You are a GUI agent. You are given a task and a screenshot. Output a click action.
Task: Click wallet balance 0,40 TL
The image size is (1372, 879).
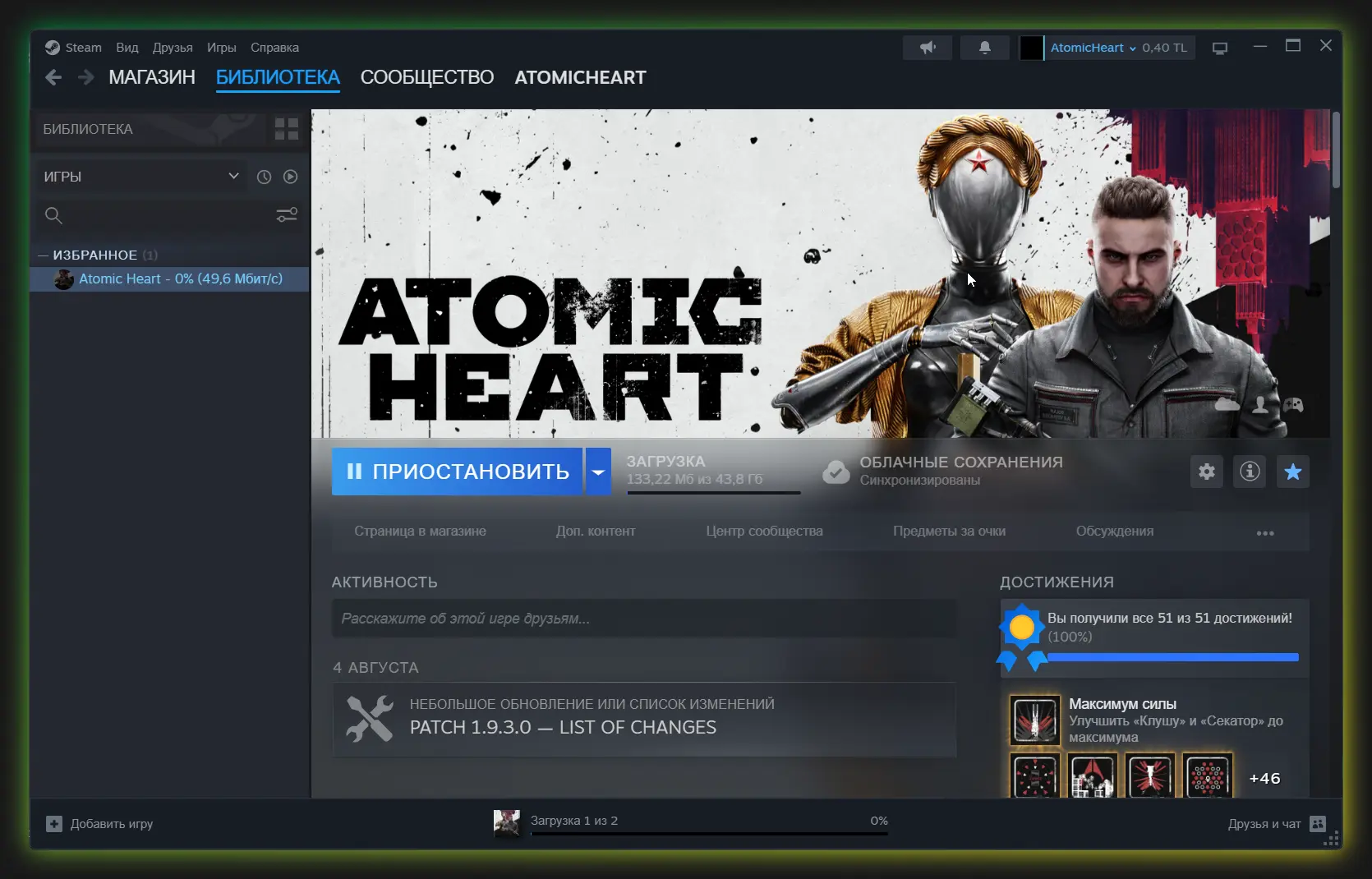click(1164, 48)
